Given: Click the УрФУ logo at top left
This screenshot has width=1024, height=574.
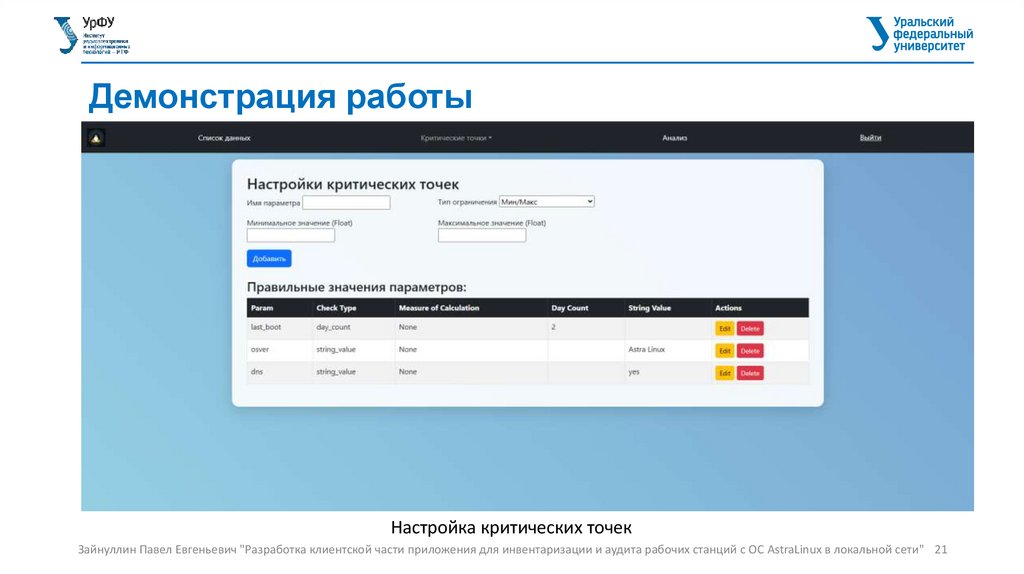Looking at the screenshot, I should (91, 35).
